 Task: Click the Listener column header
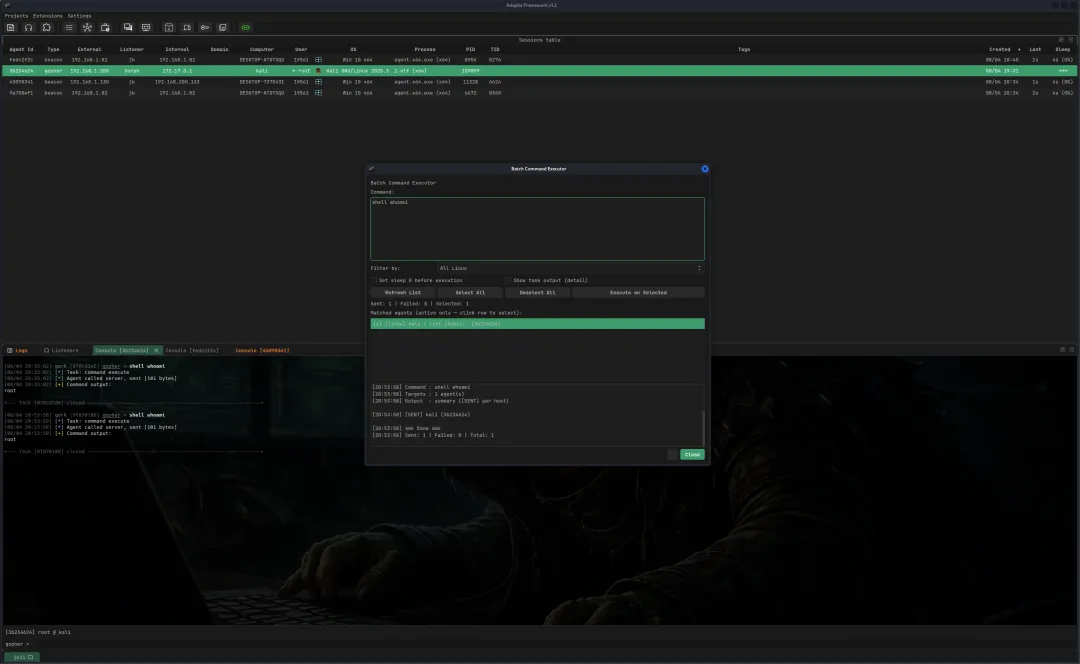132,50
